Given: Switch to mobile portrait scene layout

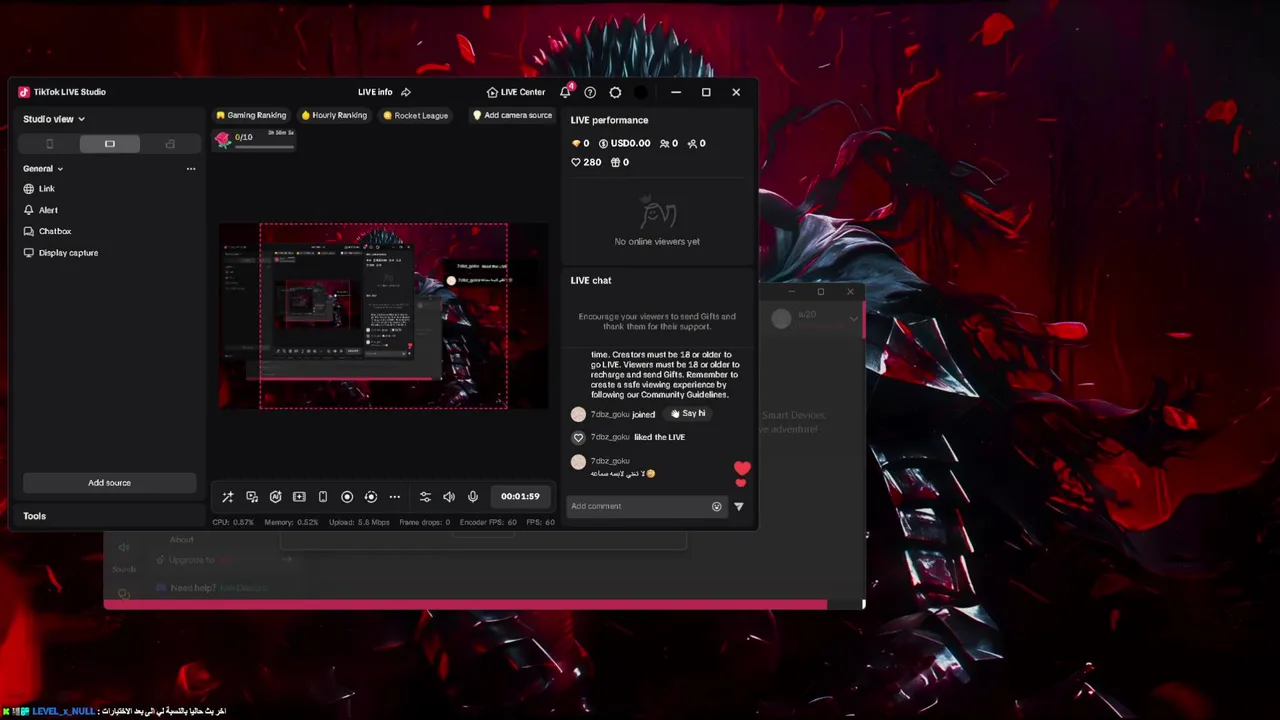Looking at the screenshot, I should pyautogui.click(x=50, y=144).
